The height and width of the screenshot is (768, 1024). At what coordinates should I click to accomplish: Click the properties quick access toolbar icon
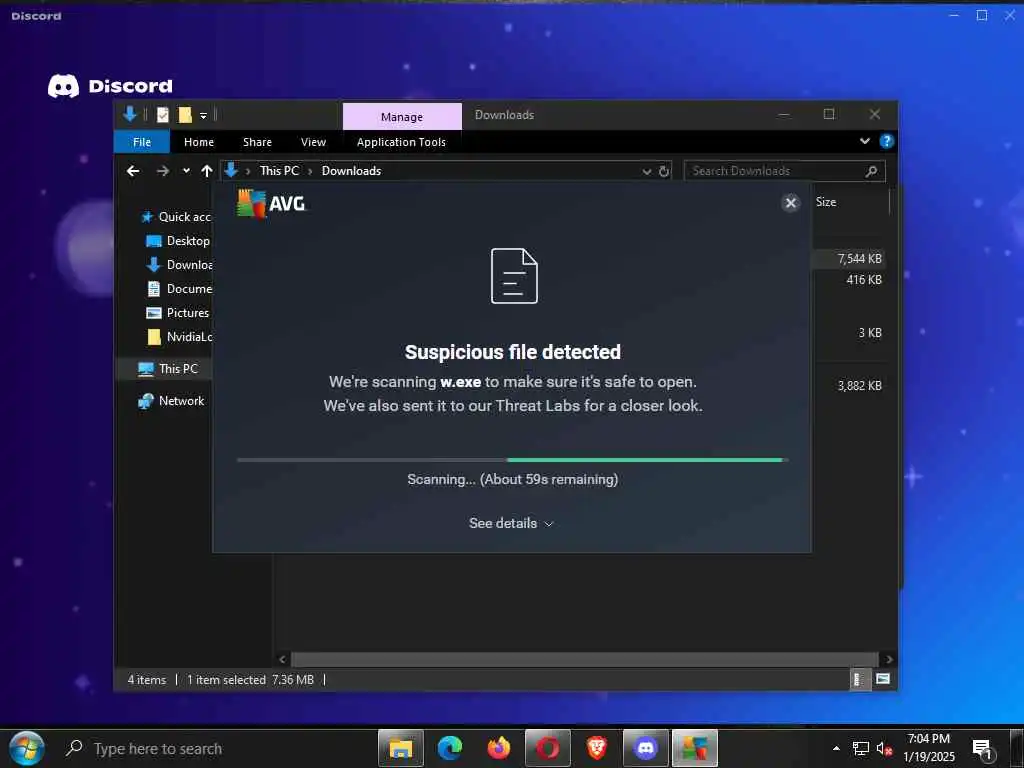163,116
